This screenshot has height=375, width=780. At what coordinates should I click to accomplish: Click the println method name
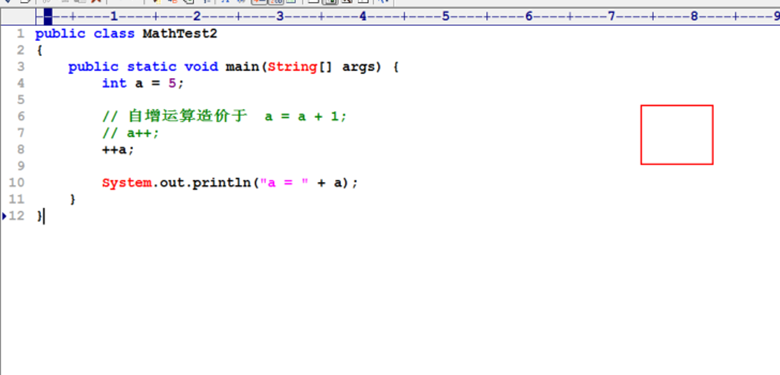[x=222, y=183]
